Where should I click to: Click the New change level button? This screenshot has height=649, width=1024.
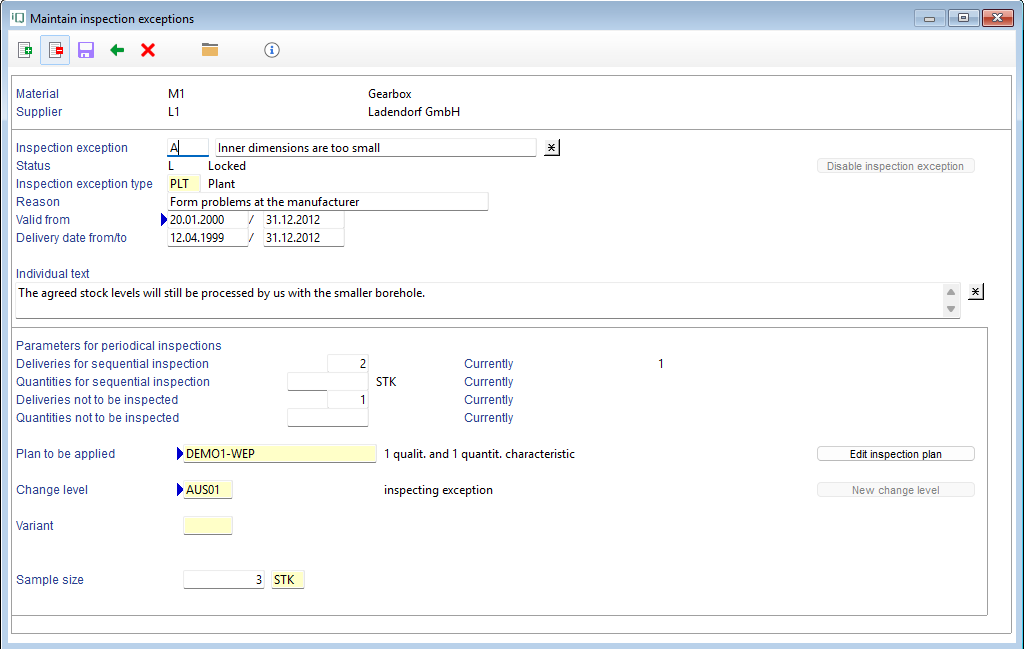(x=895, y=490)
